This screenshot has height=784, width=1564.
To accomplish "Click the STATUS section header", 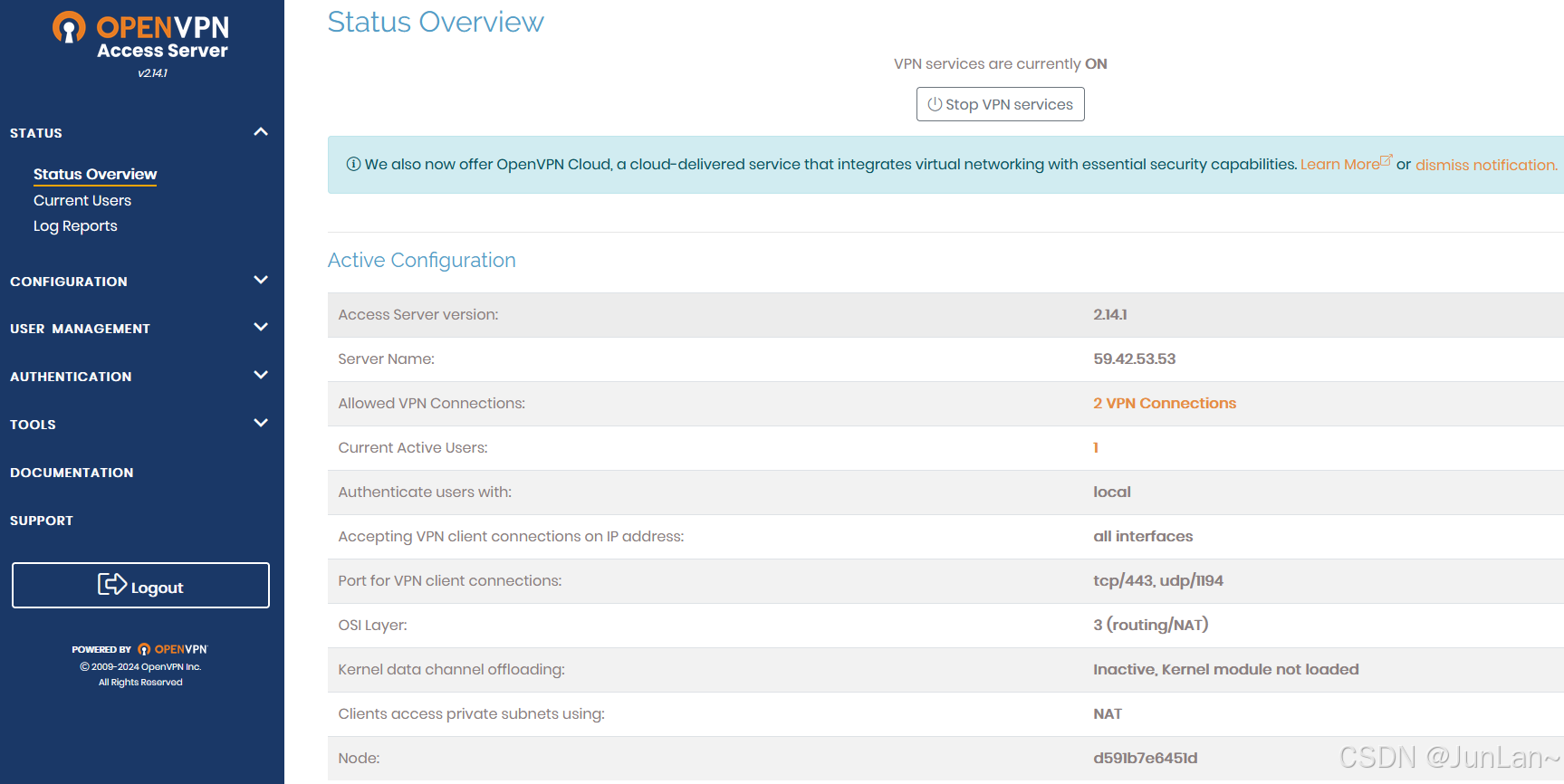I will [x=36, y=133].
